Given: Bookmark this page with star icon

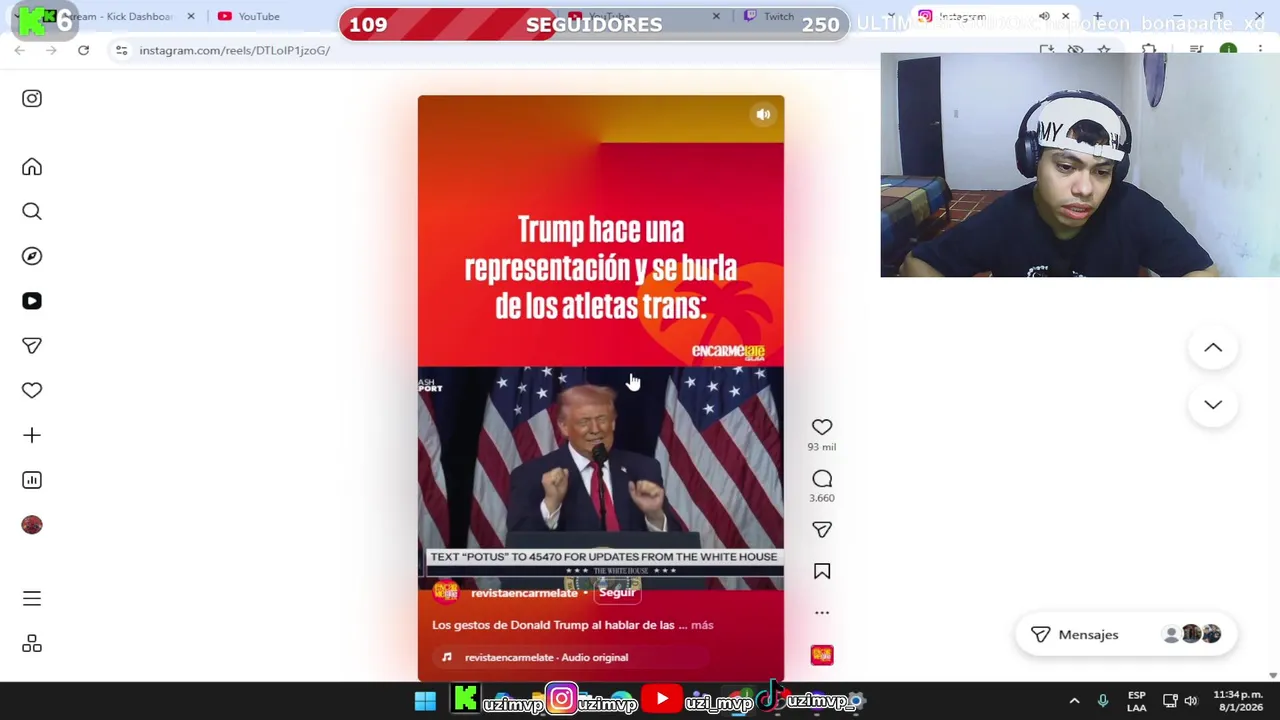Looking at the screenshot, I should click(1104, 50).
